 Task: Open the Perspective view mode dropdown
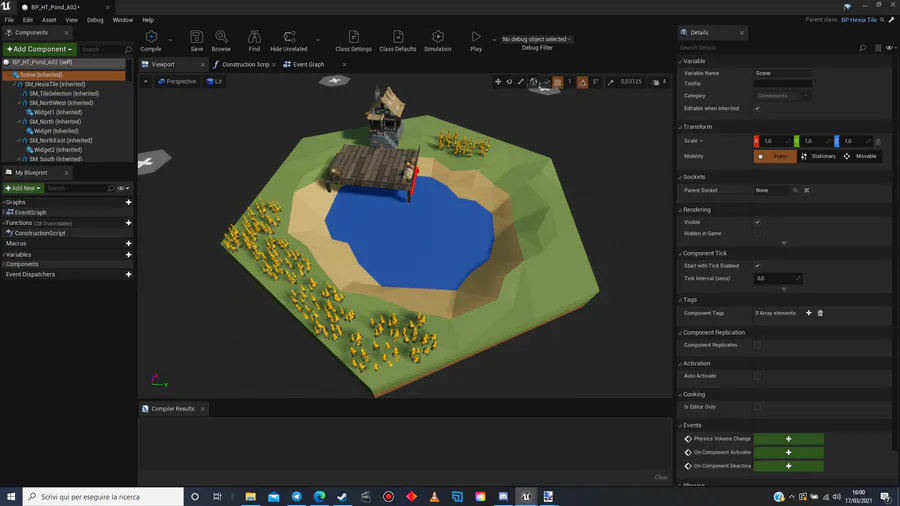pos(177,81)
